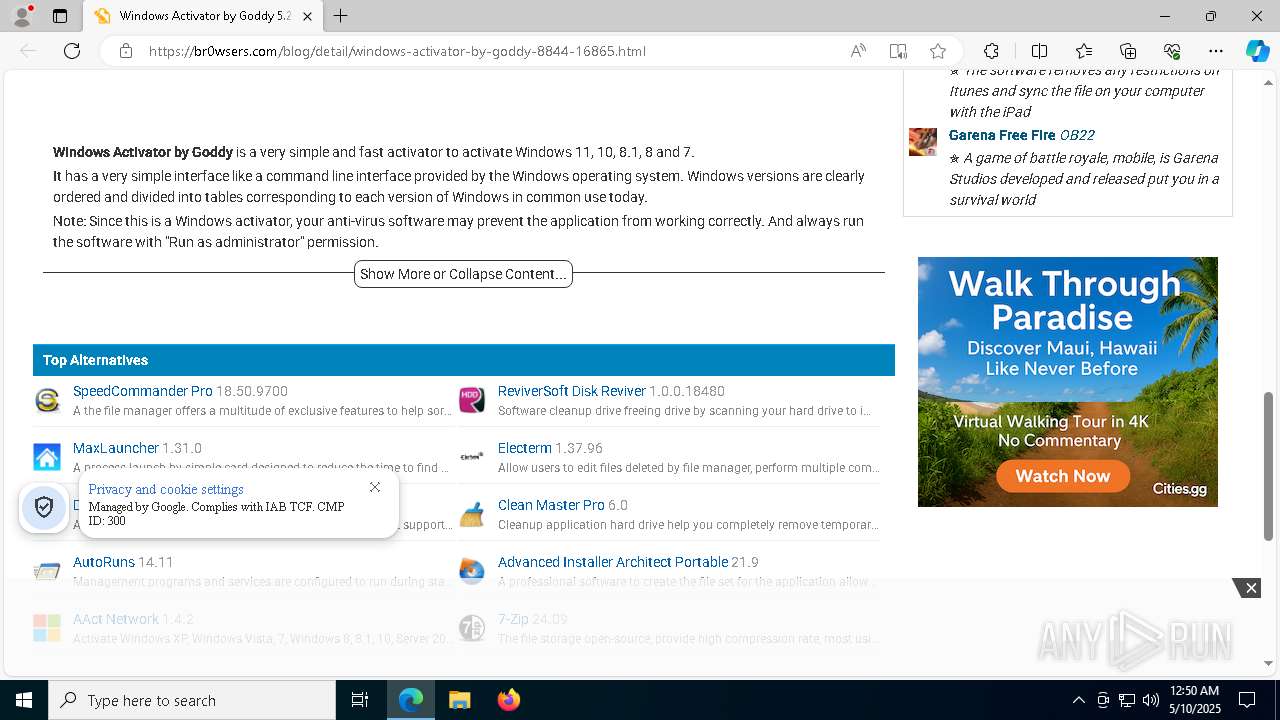Open Edge Settings and more menu
The width and height of the screenshot is (1280, 720).
coord(1216,51)
